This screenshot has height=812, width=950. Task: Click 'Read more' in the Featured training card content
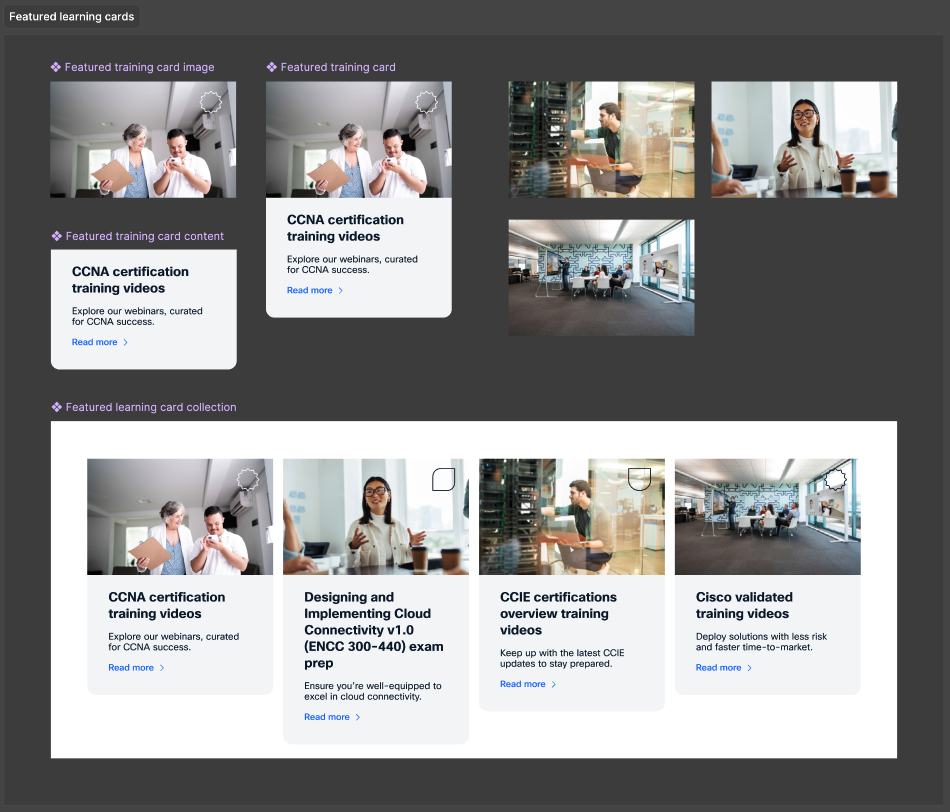point(95,342)
